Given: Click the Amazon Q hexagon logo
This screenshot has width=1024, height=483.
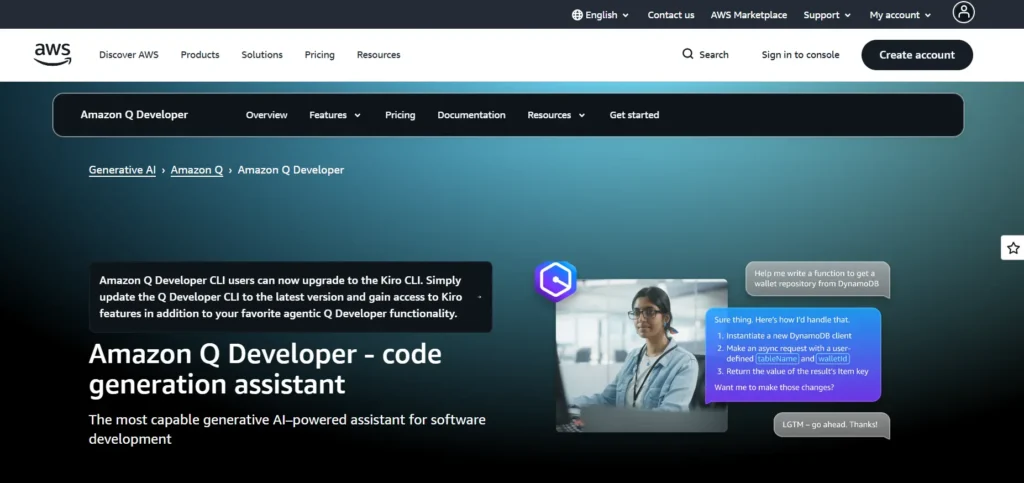Looking at the screenshot, I should pos(555,281).
